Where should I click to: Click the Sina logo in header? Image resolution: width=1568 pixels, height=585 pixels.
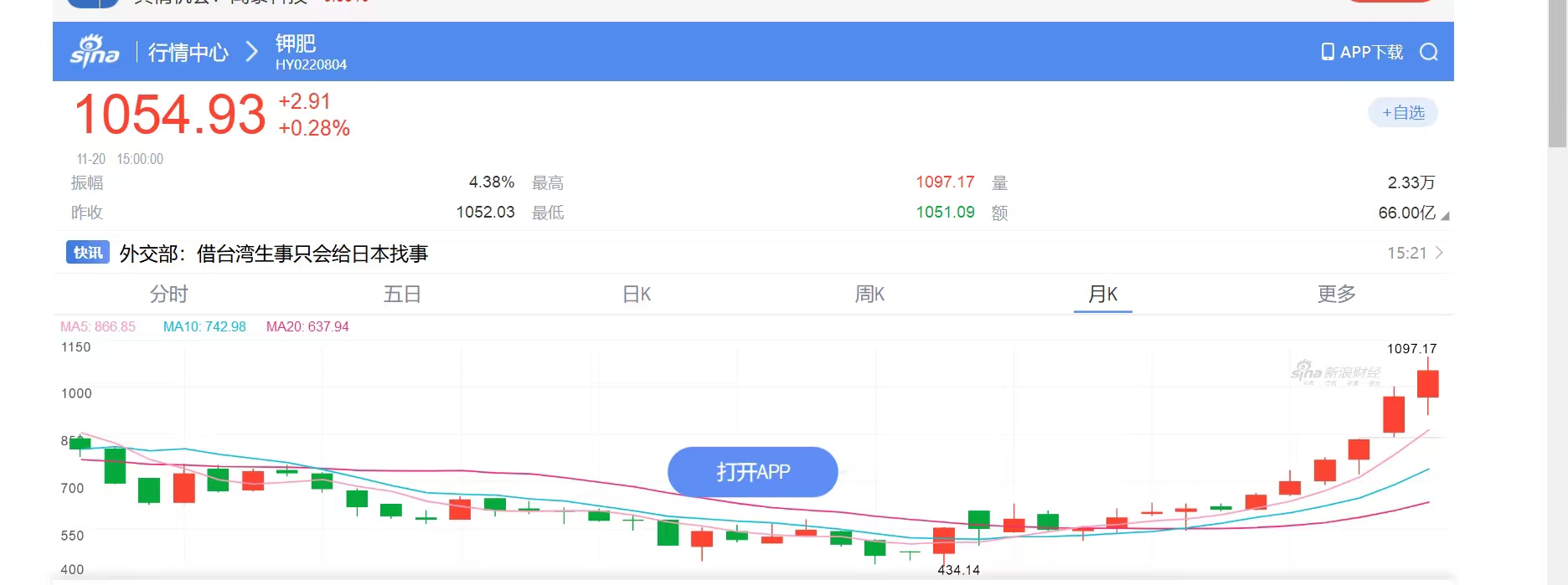(x=95, y=51)
